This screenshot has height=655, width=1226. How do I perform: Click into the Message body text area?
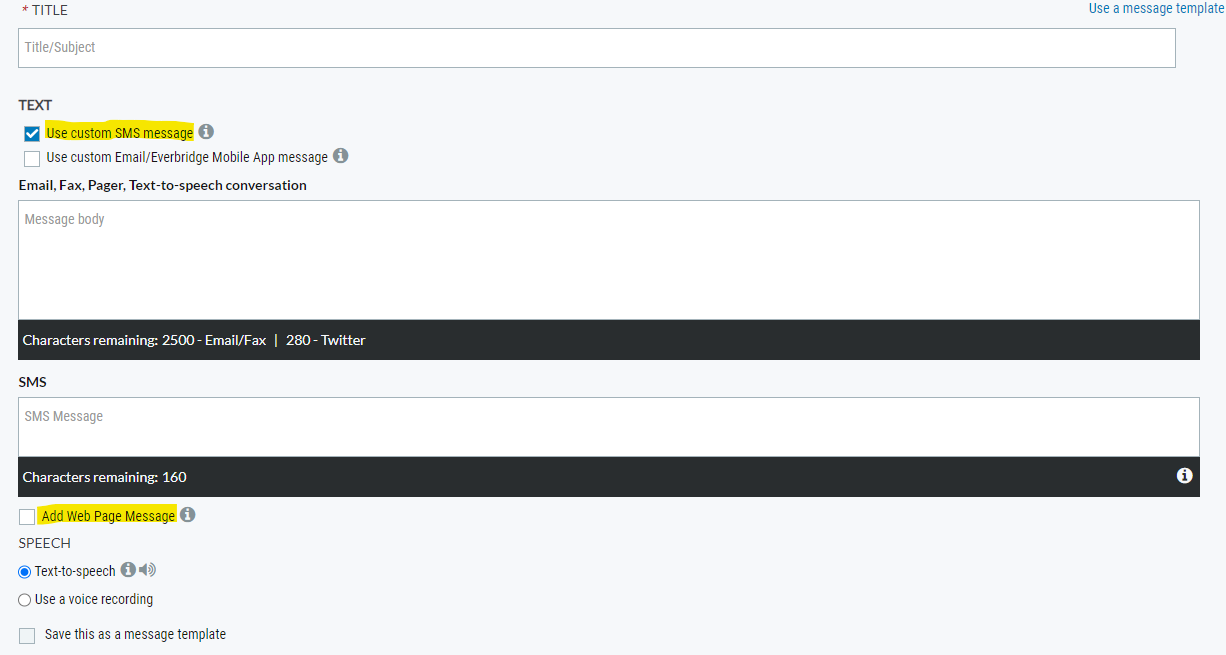point(608,260)
